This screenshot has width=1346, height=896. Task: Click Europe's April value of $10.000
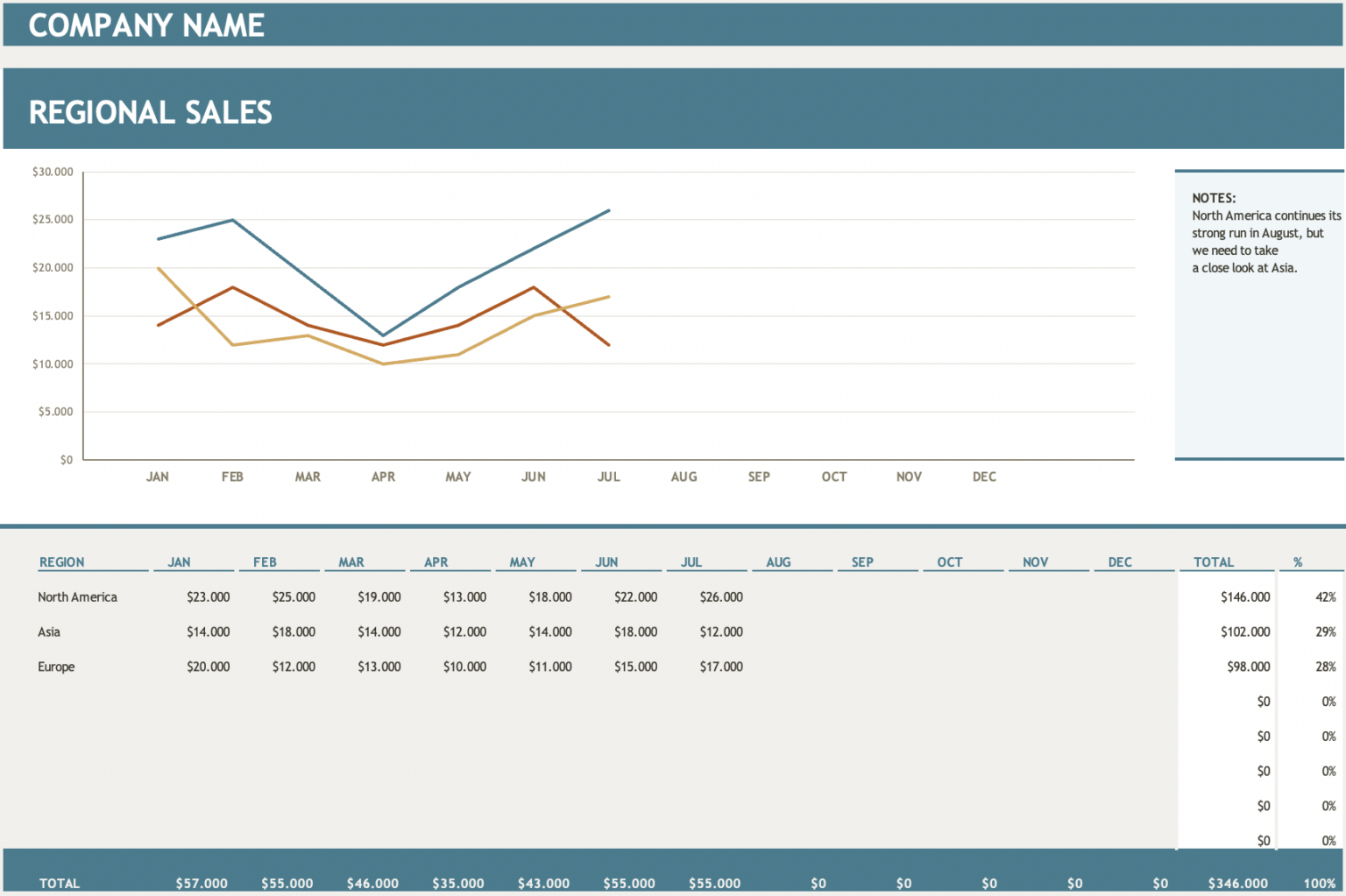tap(463, 667)
